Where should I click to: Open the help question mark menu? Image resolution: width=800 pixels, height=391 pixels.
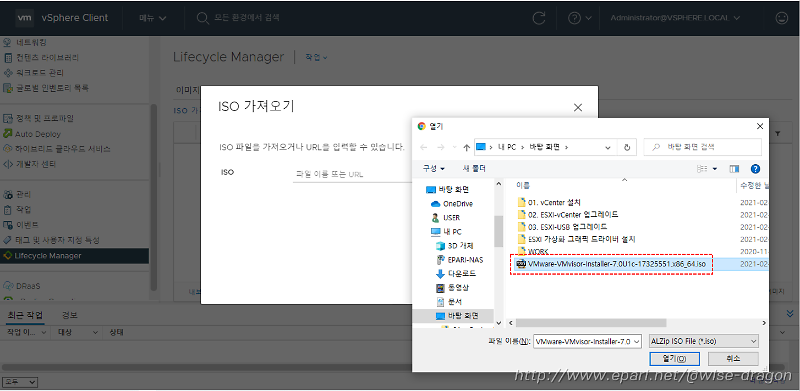click(x=580, y=18)
